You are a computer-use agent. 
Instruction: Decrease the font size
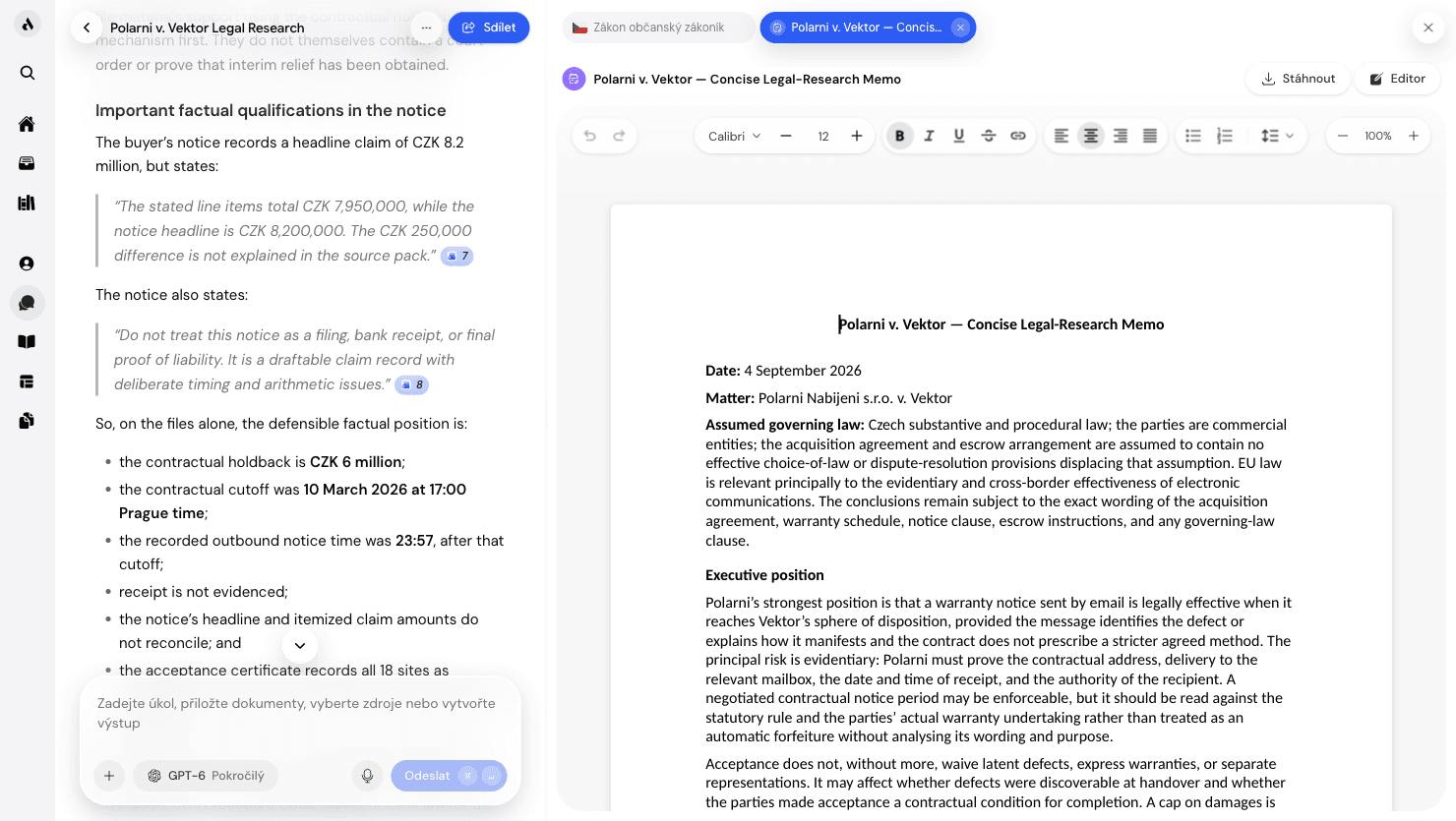(x=786, y=136)
